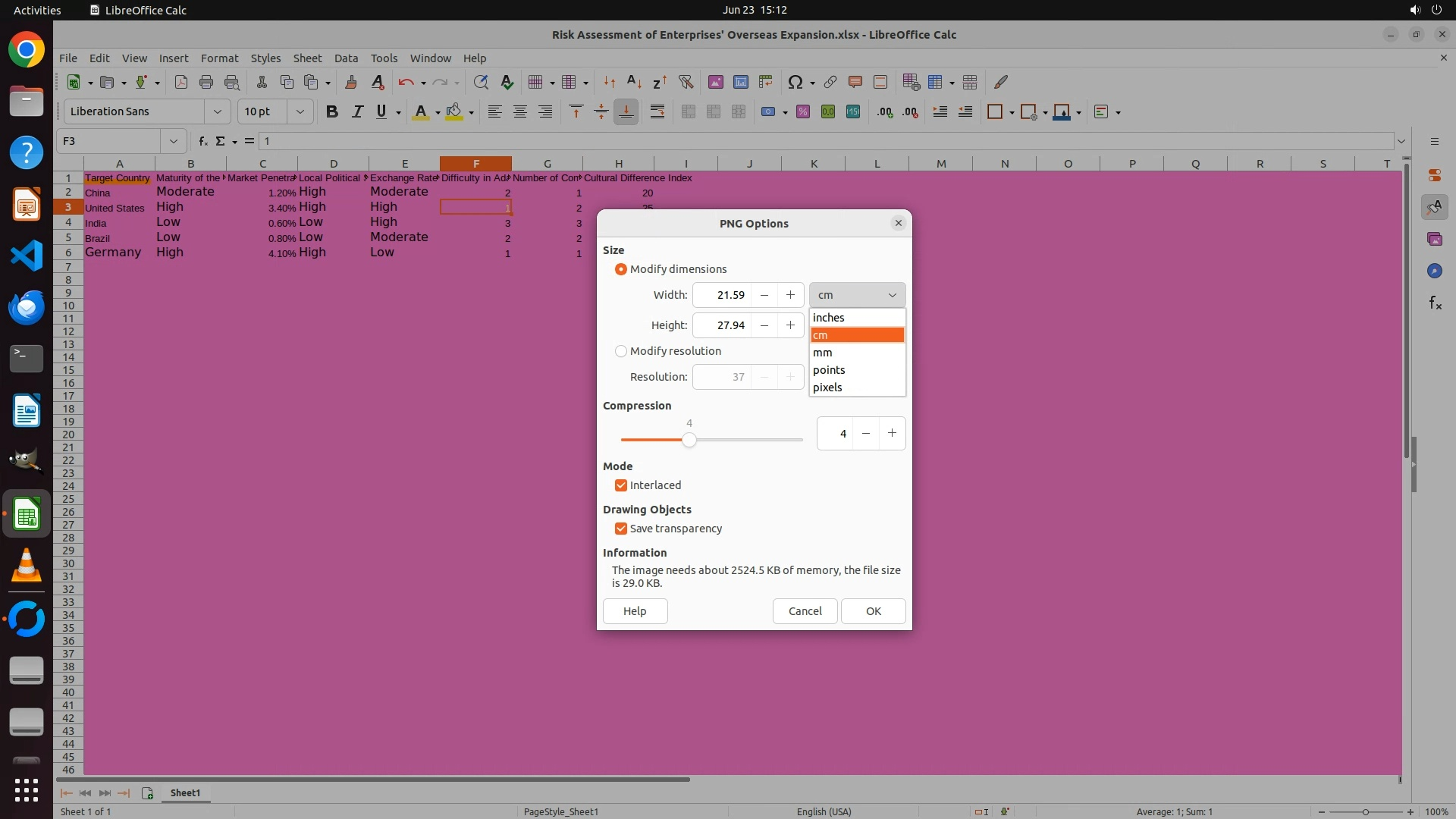The width and height of the screenshot is (1456, 819).
Task: Click the Bold formatting icon
Action: [x=331, y=112]
